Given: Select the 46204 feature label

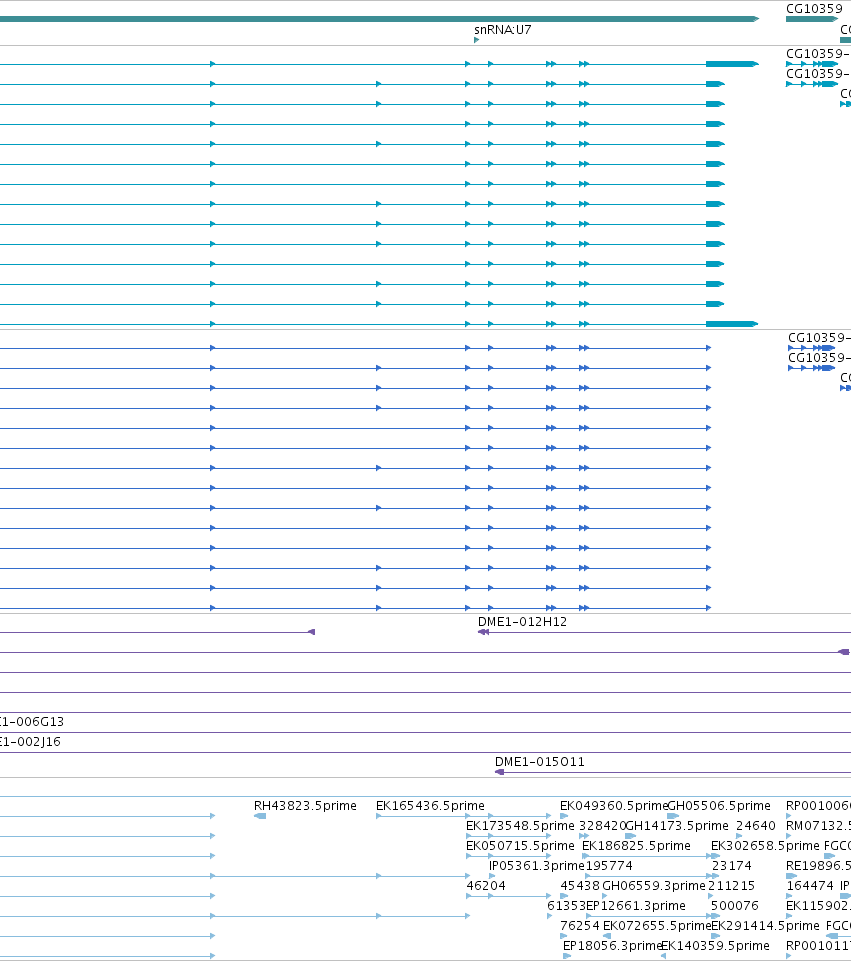Looking at the screenshot, I should click(486, 886).
